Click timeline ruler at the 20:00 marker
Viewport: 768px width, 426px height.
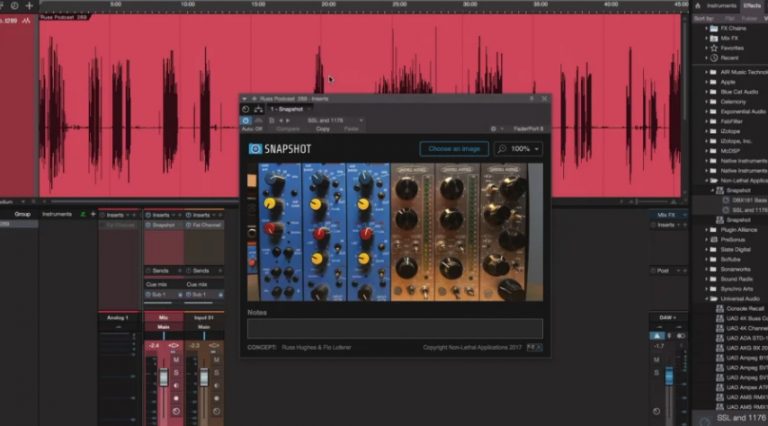[x=329, y=4]
